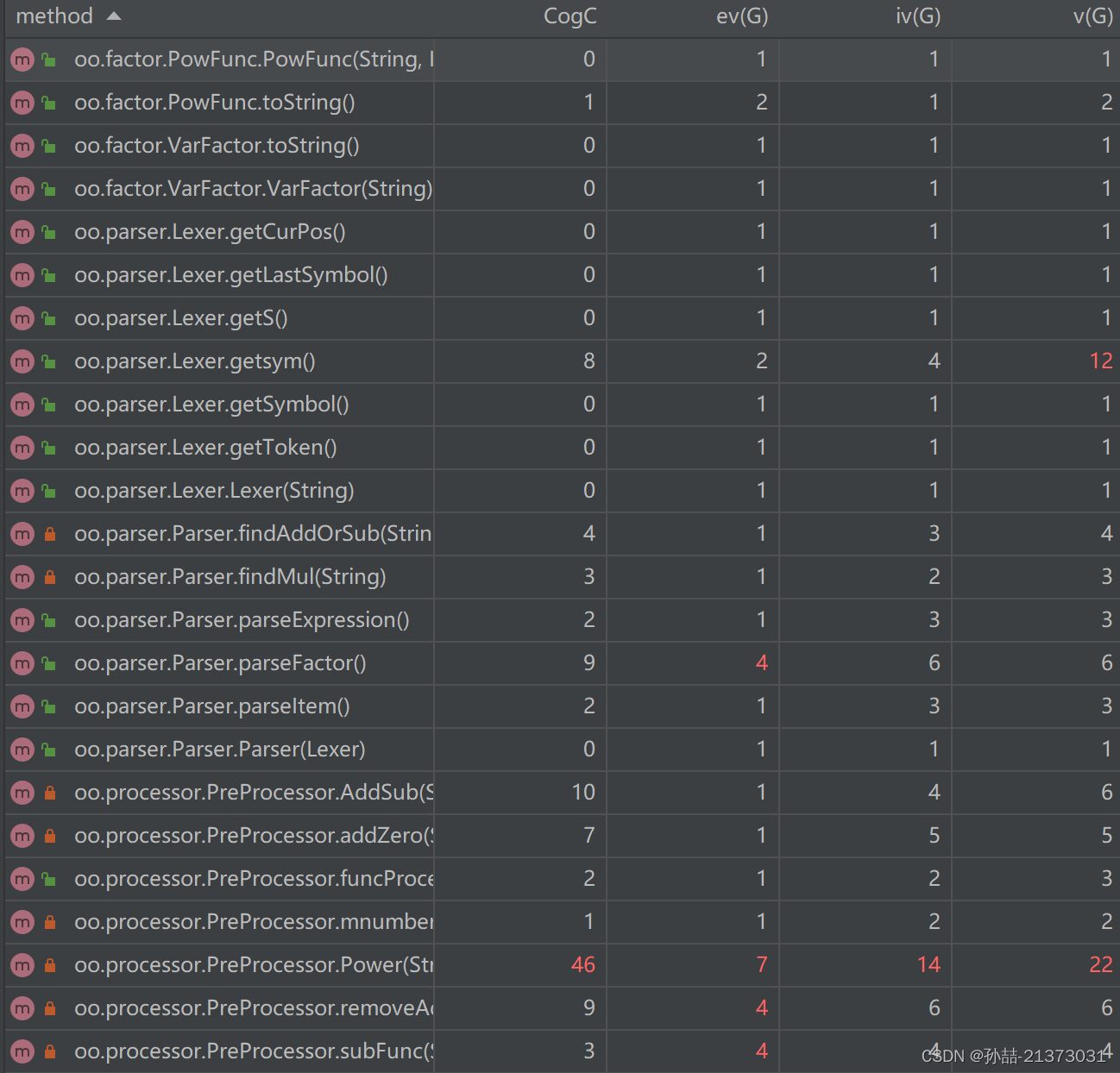Select row oo.parser.Parser.Parser(Lexer)
Screen dimensions: 1120x1073
click(x=562, y=750)
